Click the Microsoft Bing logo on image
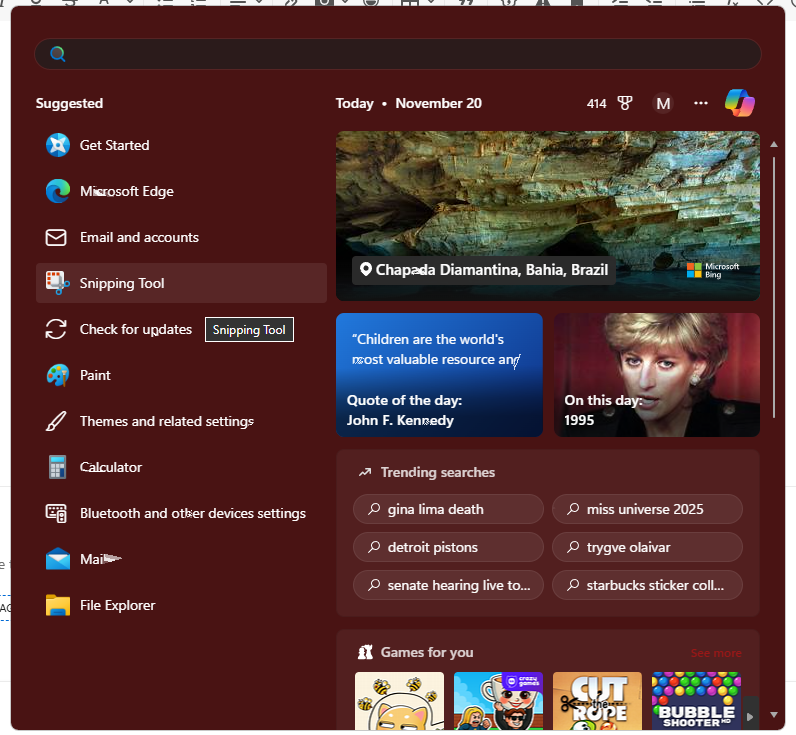Image resolution: width=796 pixels, height=735 pixels. click(713, 270)
